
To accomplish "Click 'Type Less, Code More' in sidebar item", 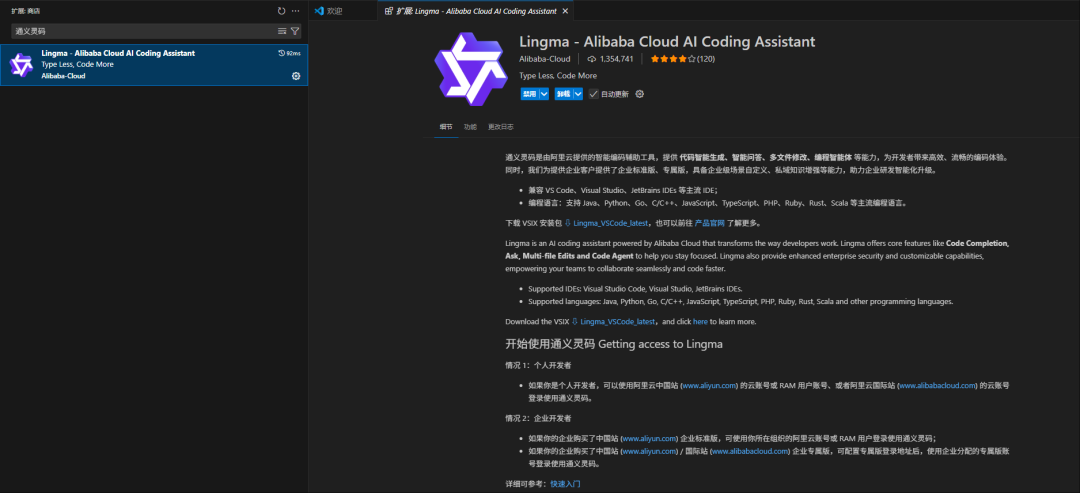I will [x=78, y=64].
